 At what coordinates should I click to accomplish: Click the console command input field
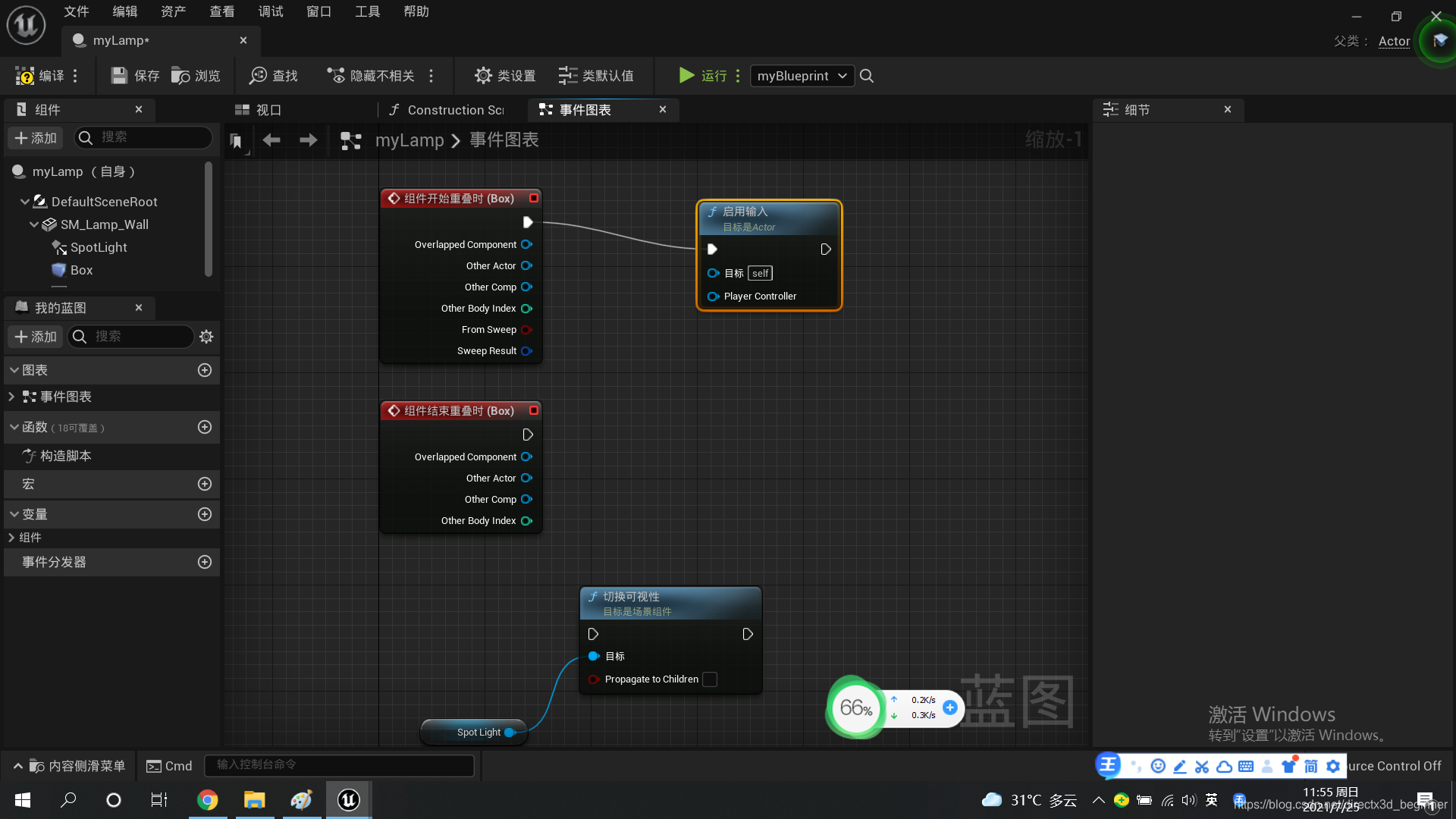[x=339, y=765]
